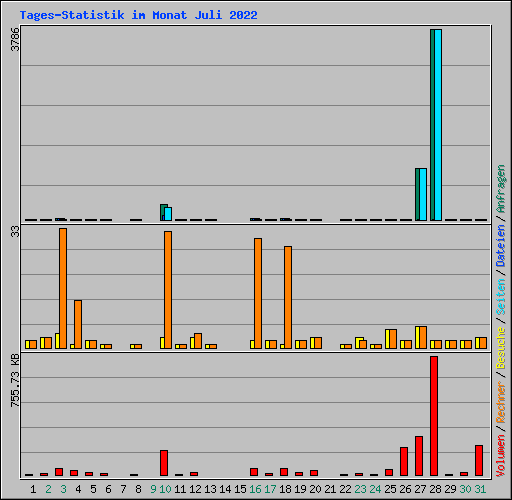Click the blue Dateien legend label
The height and width of the screenshot is (500, 512).
pos(501,246)
